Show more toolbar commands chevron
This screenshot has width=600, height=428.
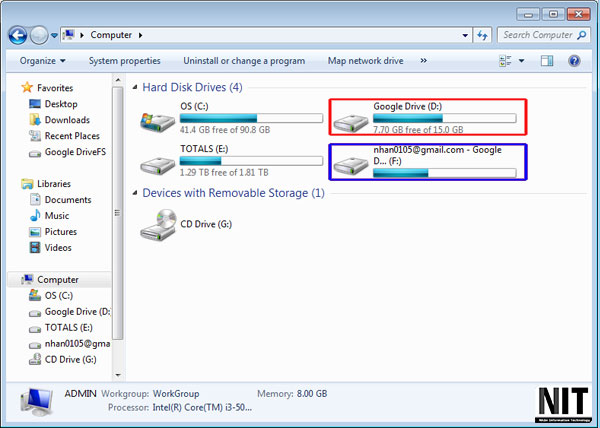tap(423, 61)
